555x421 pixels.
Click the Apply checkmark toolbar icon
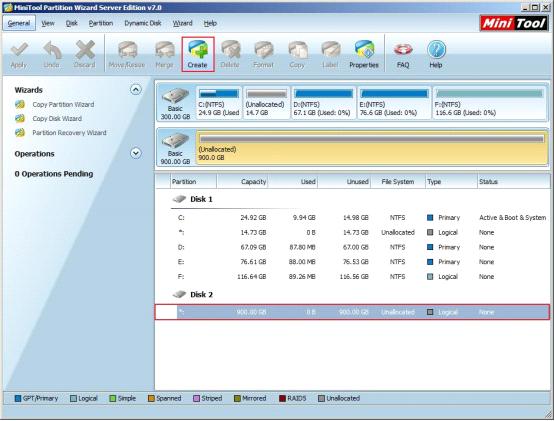pyautogui.click(x=19, y=50)
